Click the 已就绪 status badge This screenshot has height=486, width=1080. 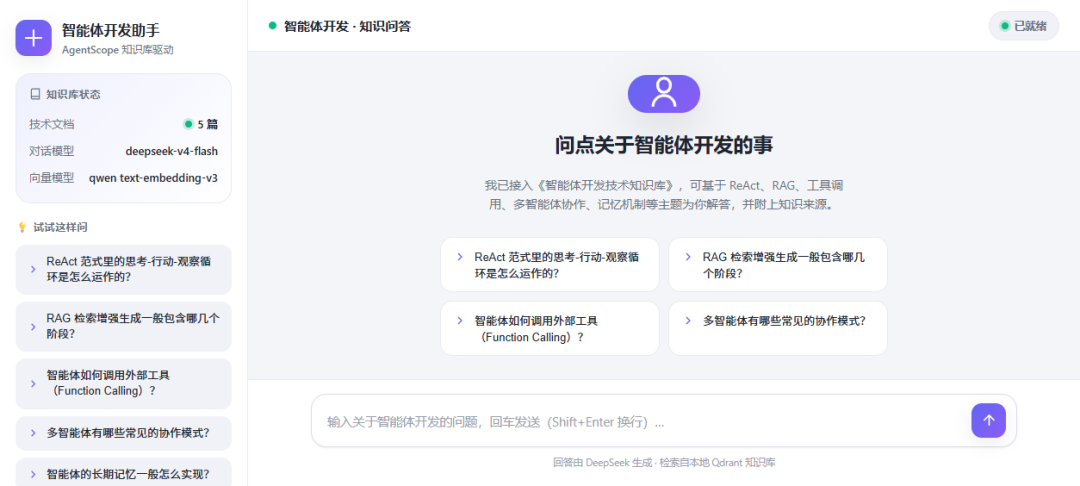(1024, 26)
